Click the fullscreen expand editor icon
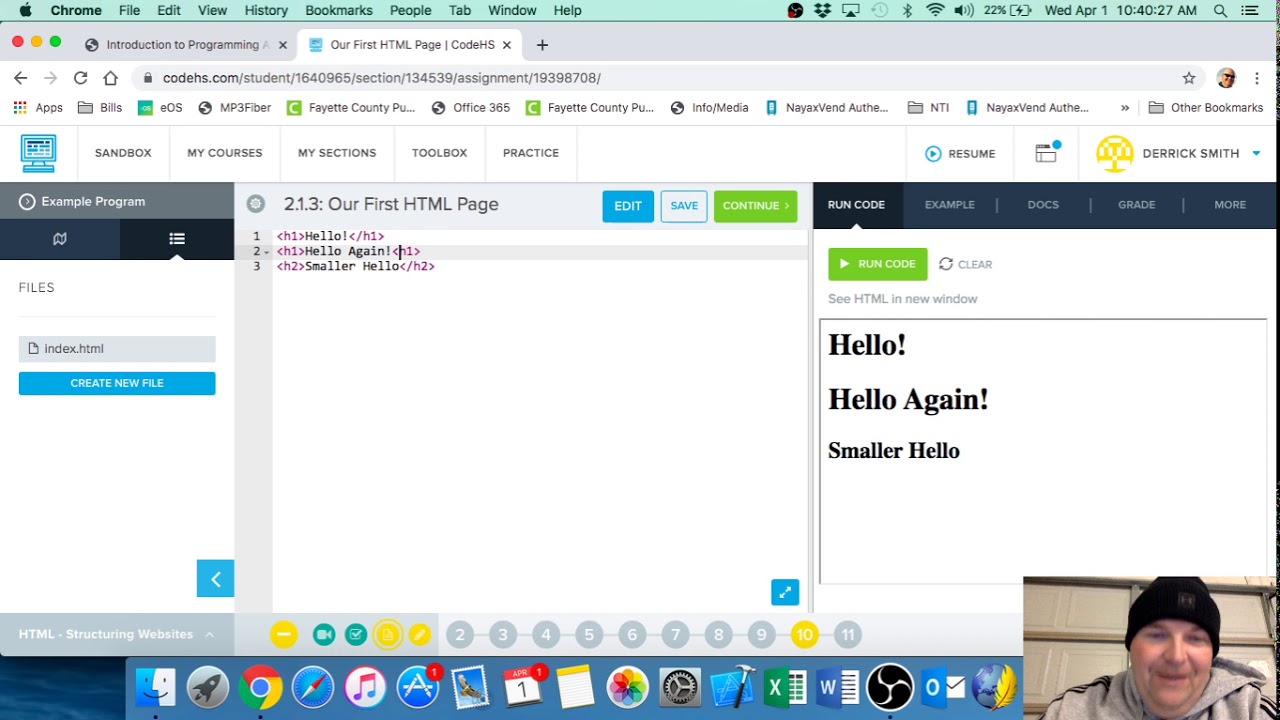The image size is (1280, 720). coord(785,593)
